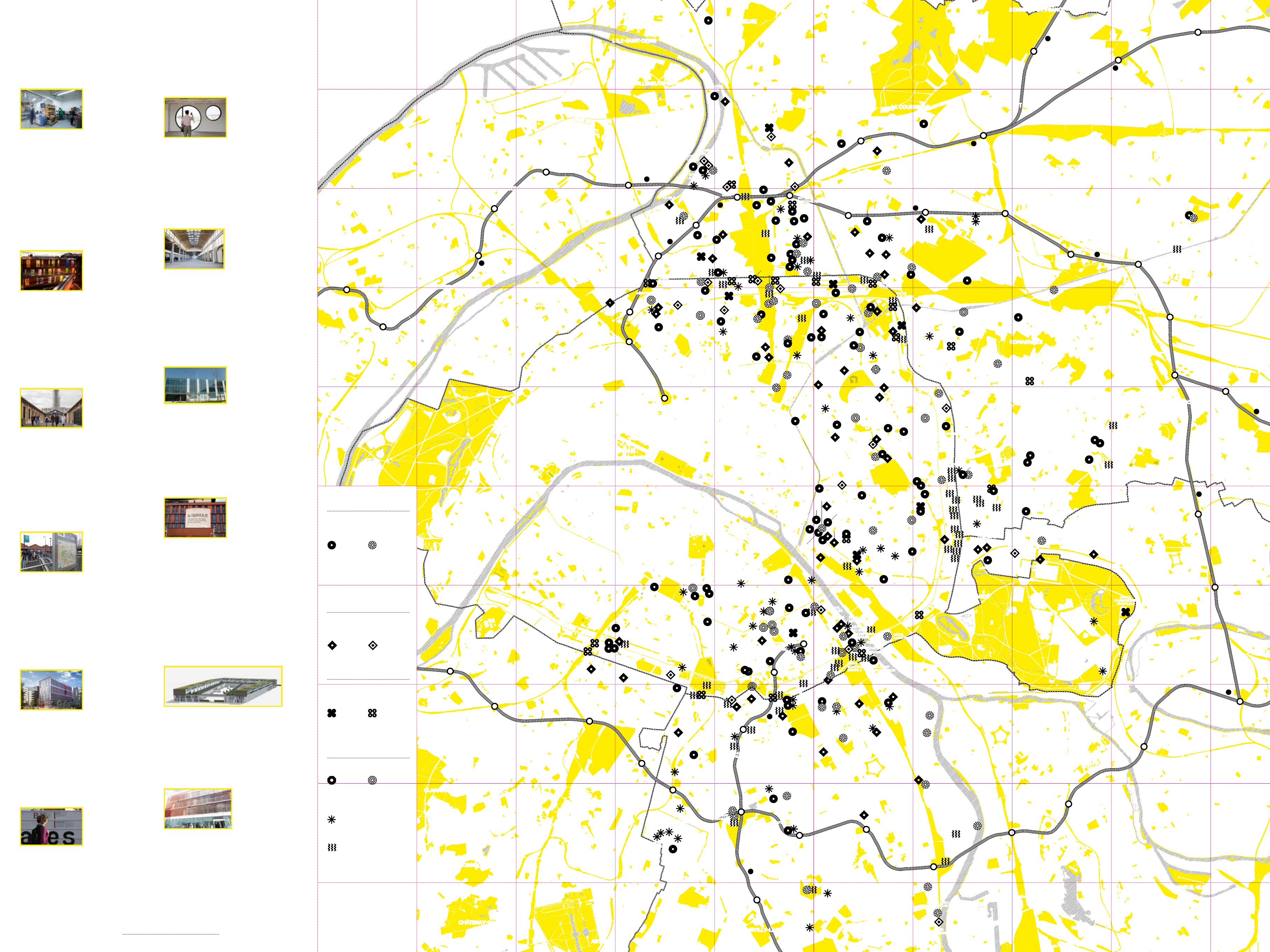The height and width of the screenshot is (952, 1270).
Task: Open the photo of woman before large letters
Action: tap(51, 826)
